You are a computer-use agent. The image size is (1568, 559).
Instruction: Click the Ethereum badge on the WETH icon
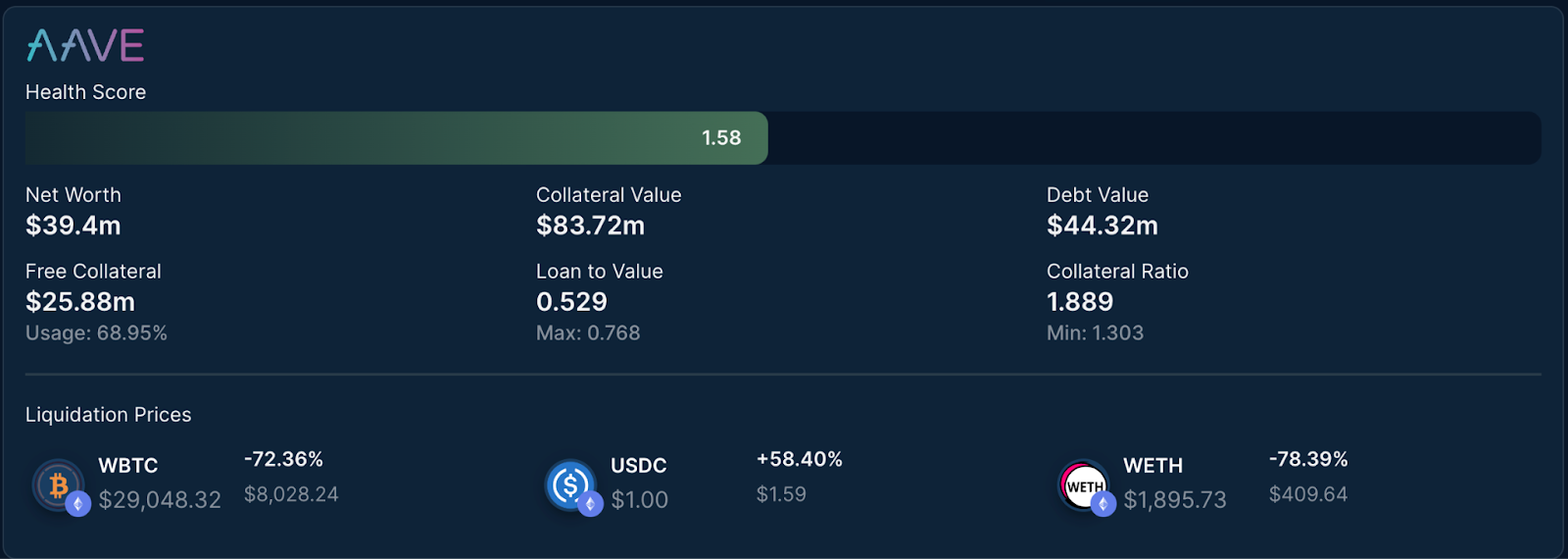click(1103, 504)
